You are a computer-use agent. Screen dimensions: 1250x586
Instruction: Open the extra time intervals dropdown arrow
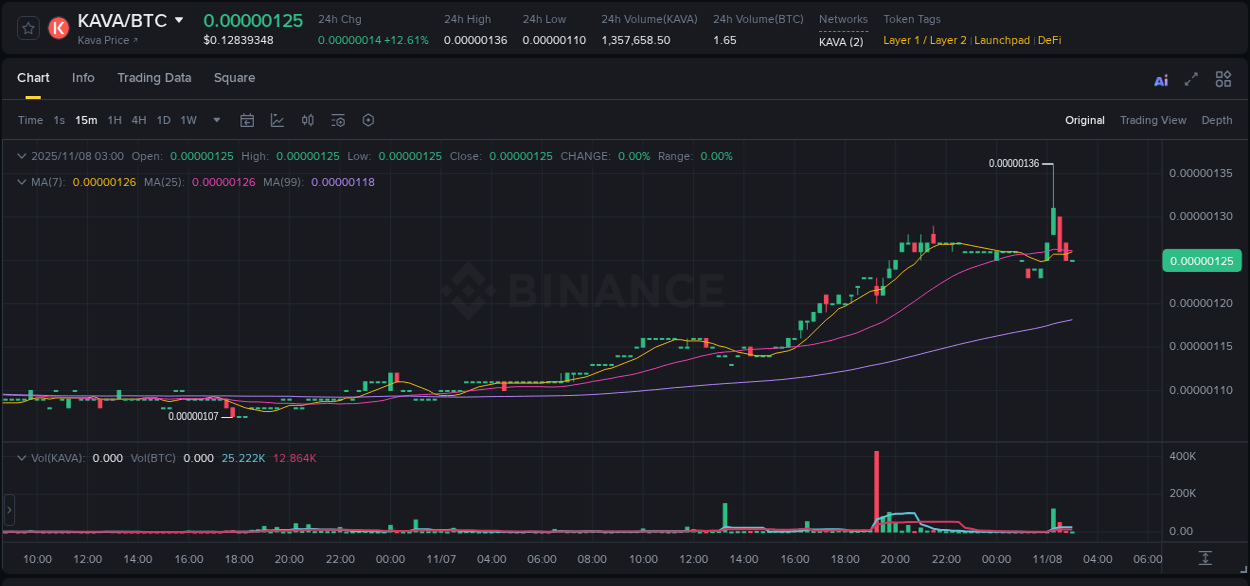215,120
